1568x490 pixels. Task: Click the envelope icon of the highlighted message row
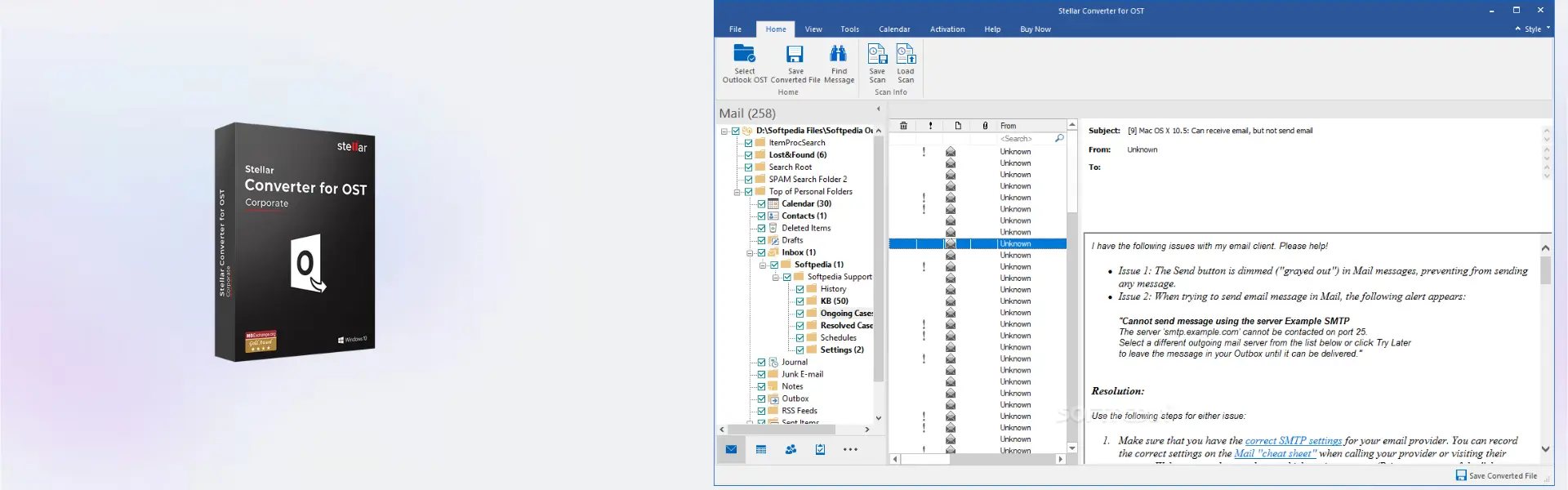[x=951, y=243]
